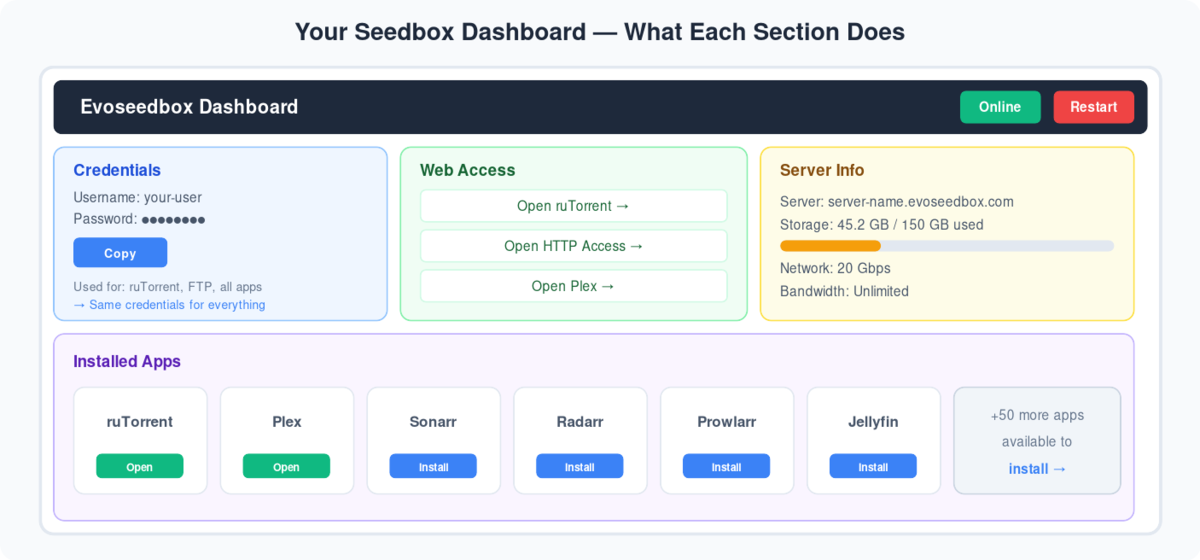Click the storage usage progress bar
This screenshot has width=1200, height=560.
click(947, 246)
